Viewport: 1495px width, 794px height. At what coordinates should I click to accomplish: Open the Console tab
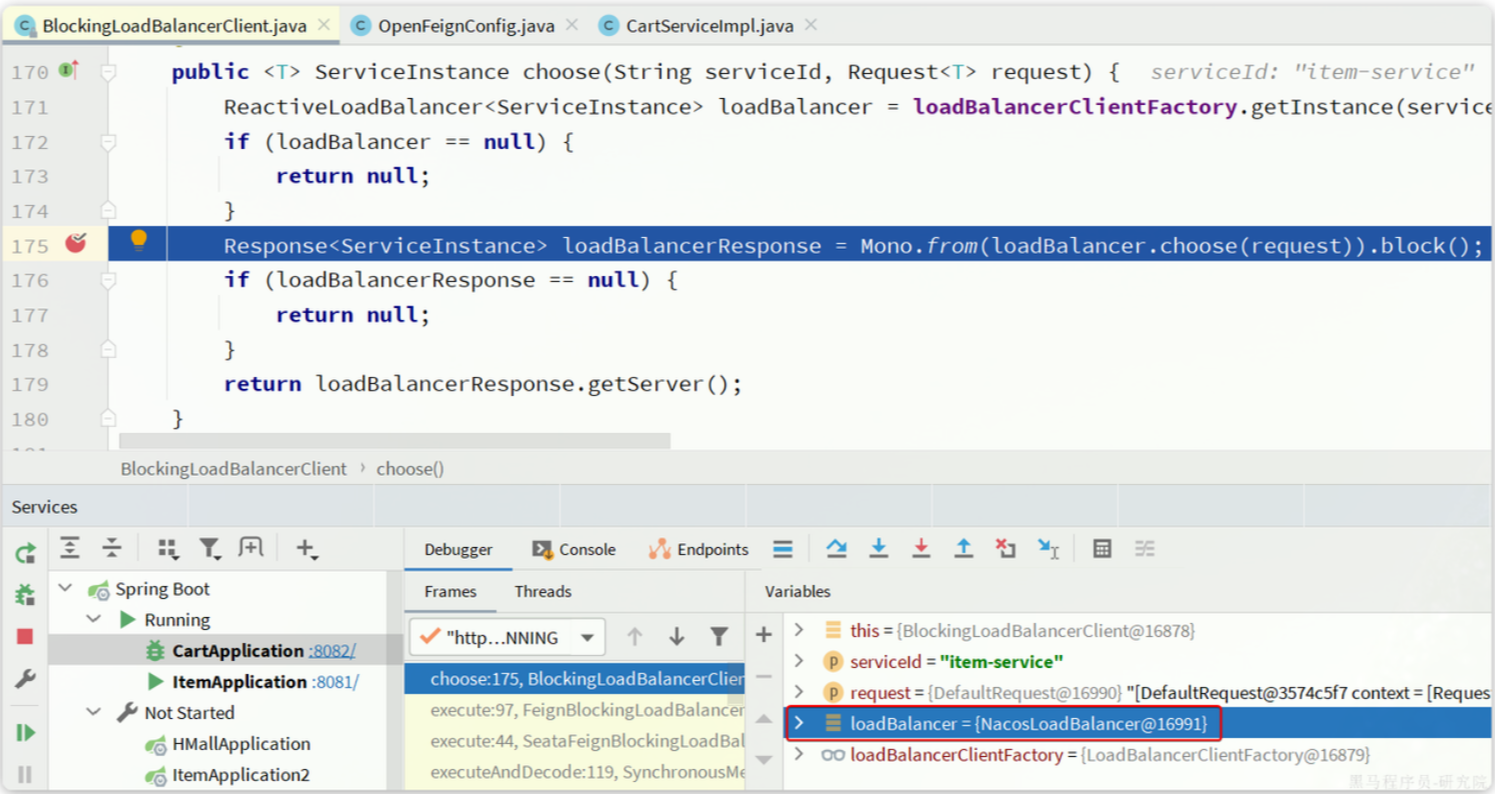coord(574,549)
